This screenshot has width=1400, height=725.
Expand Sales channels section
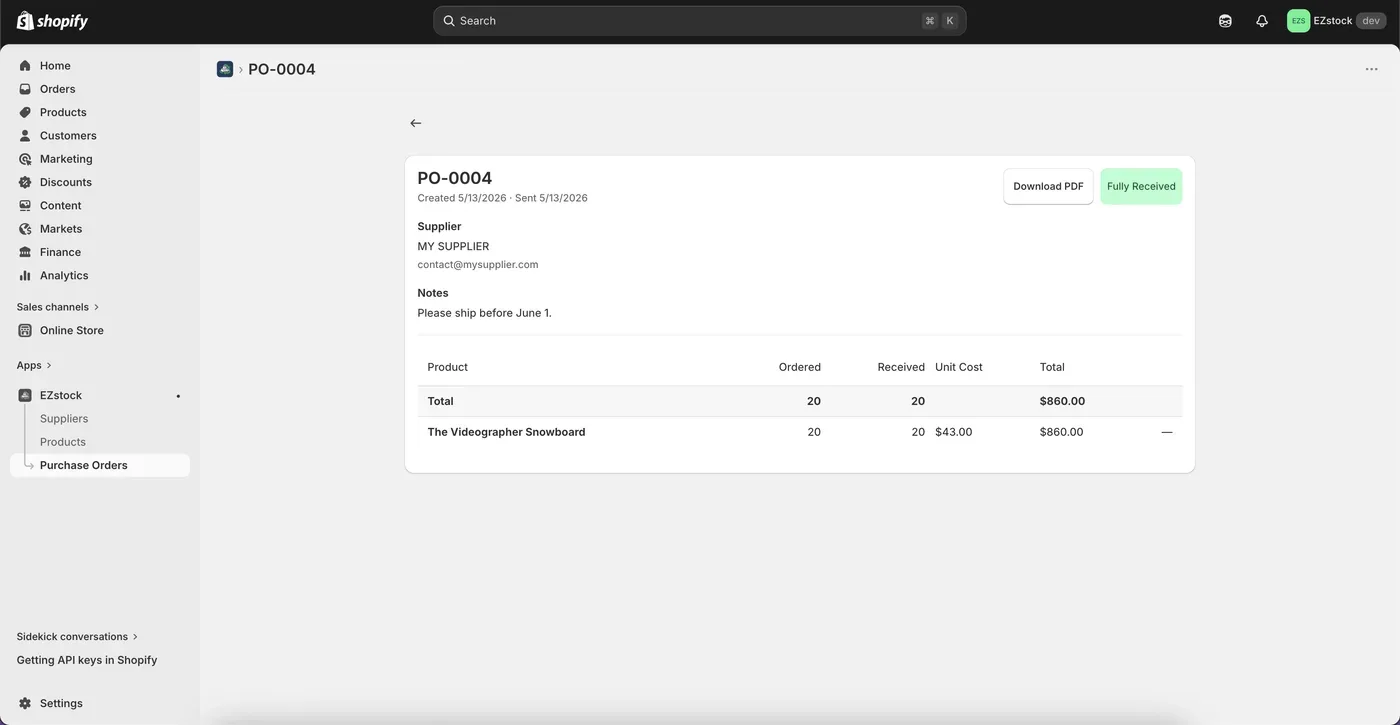58,307
